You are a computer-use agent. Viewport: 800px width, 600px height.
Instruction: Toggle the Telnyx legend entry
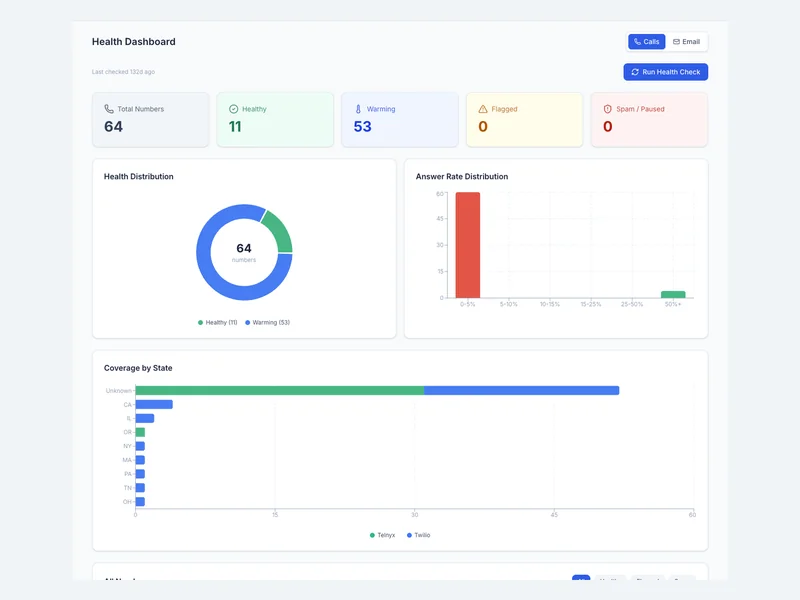[382, 535]
